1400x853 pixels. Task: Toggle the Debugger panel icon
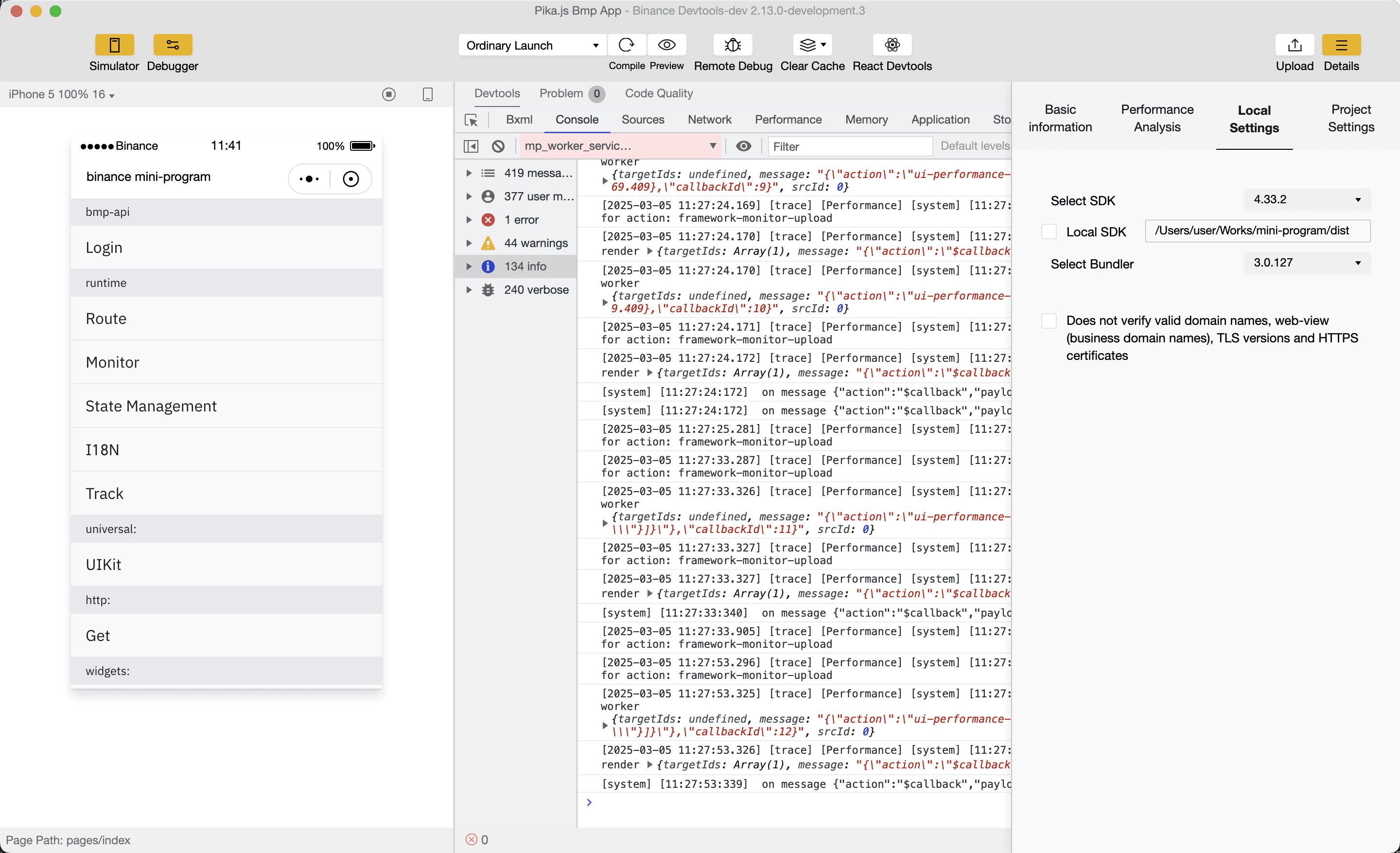click(x=172, y=45)
